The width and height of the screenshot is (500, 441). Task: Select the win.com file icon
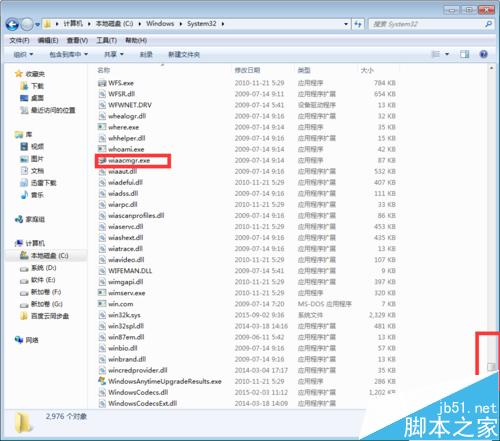102,304
